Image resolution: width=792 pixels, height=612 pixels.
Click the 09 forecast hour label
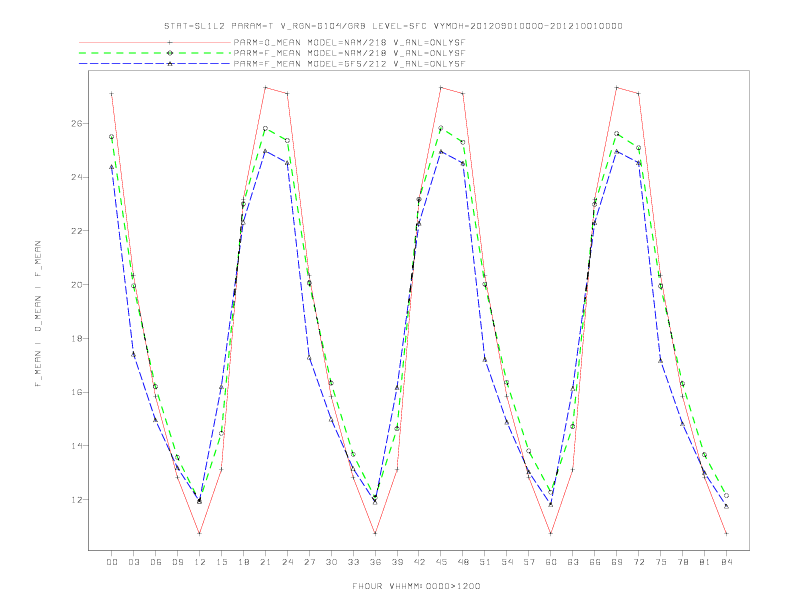[x=177, y=562]
